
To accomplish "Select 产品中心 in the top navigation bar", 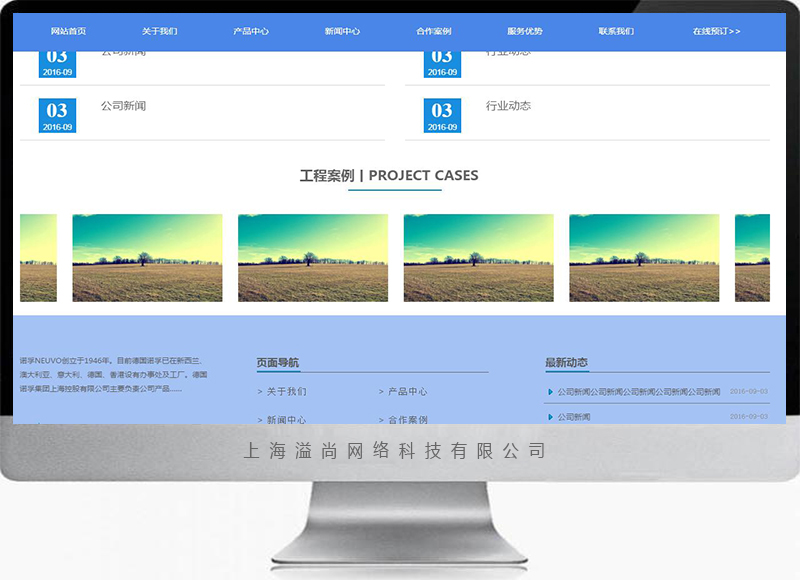I will [251, 31].
